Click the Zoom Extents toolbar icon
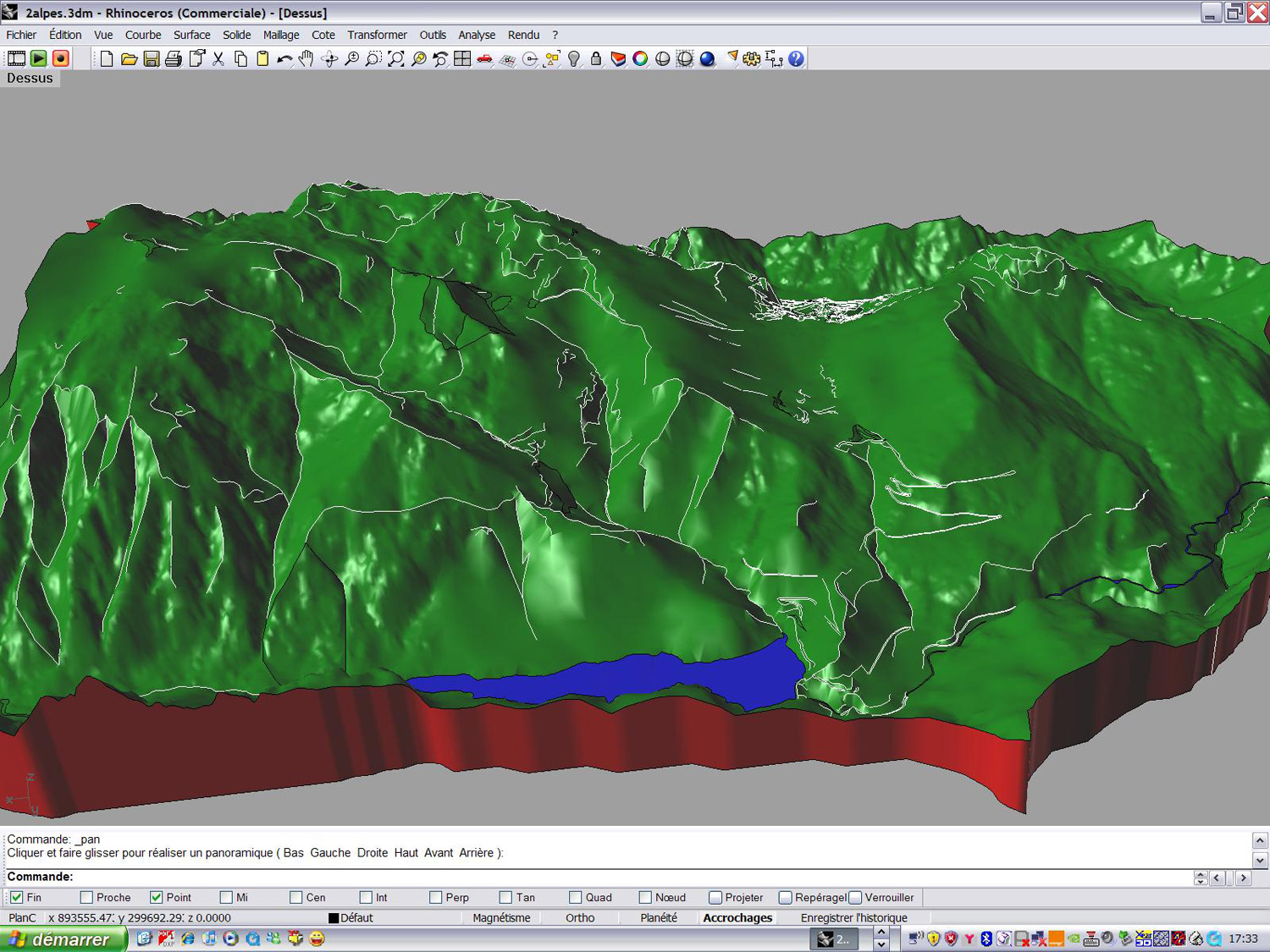Screen dimensions: 1270x952 [x=395, y=58]
